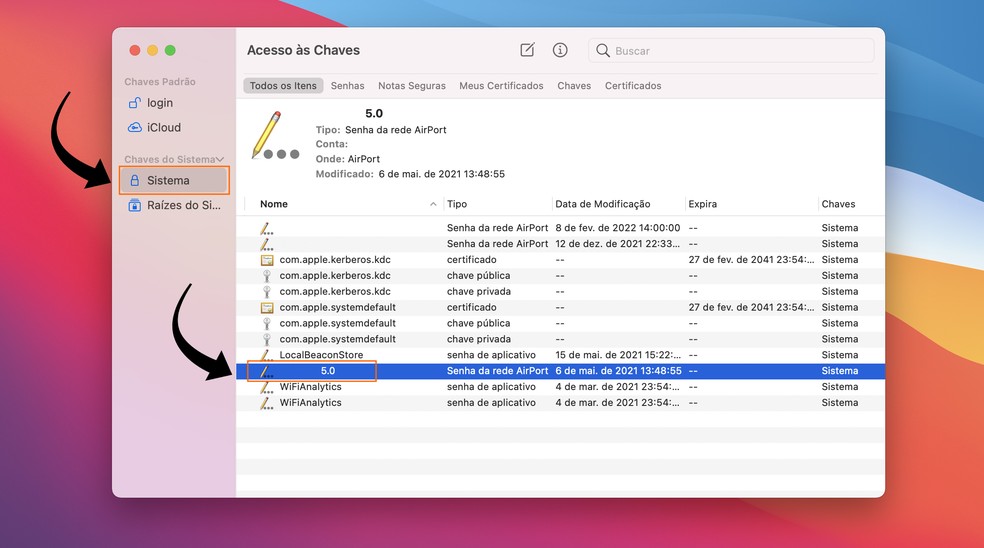The image size is (984, 548).
Task: Click the cloud icon beside iCloud
Action: (x=135, y=127)
